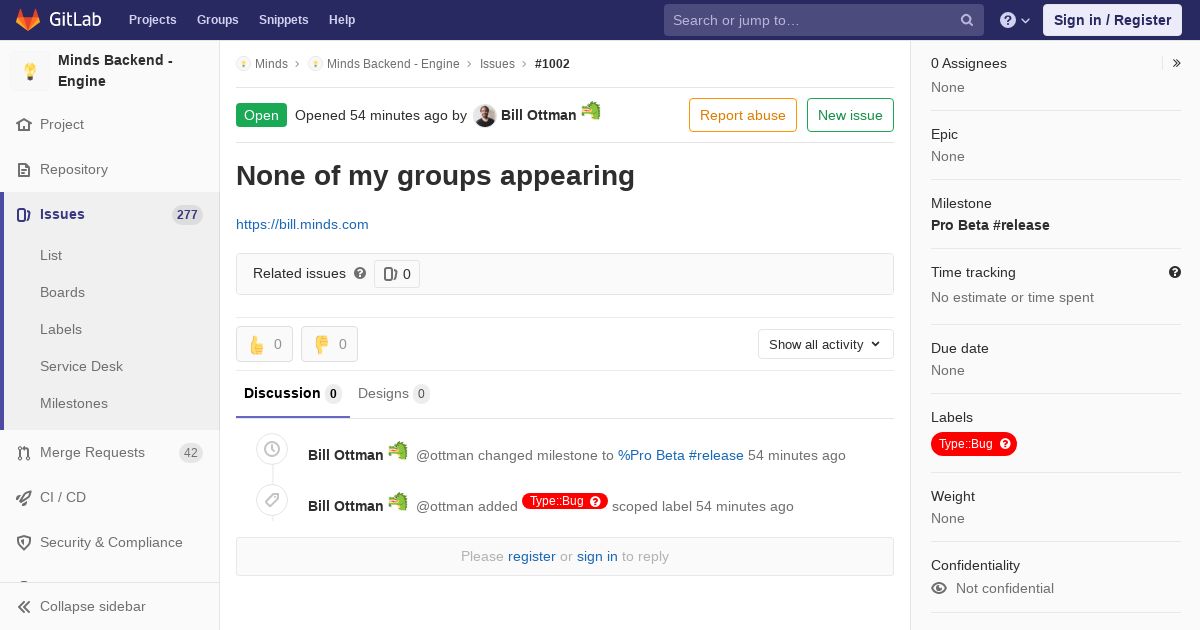Open the https://bill.minds.com link
This screenshot has height=630, width=1200.
click(302, 224)
